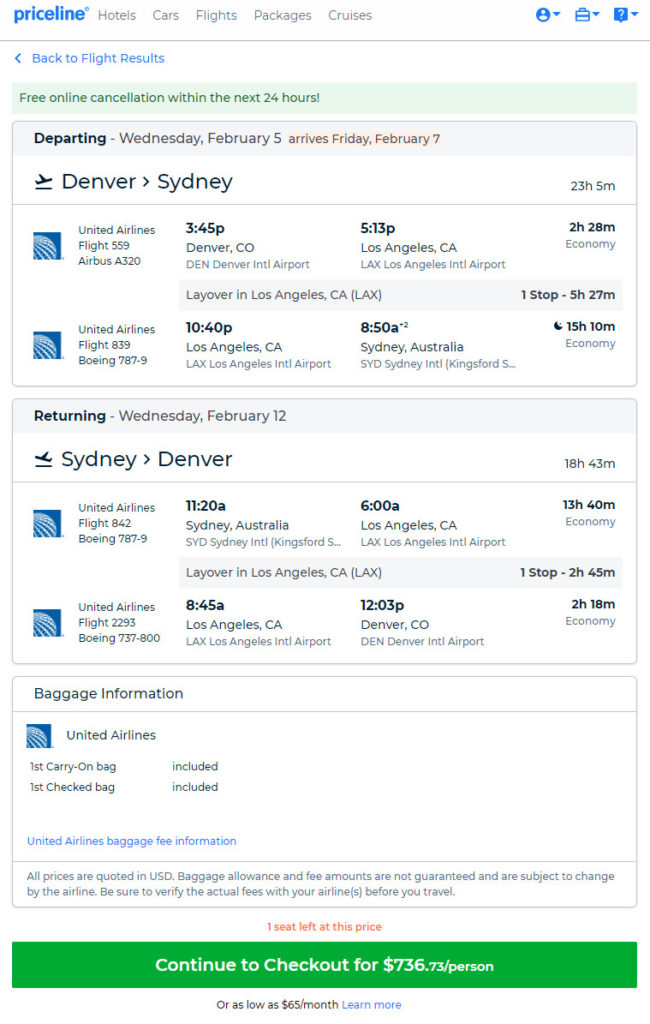Click the returning plane landing icon
This screenshot has width=650, height=1024.
tap(43, 460)
